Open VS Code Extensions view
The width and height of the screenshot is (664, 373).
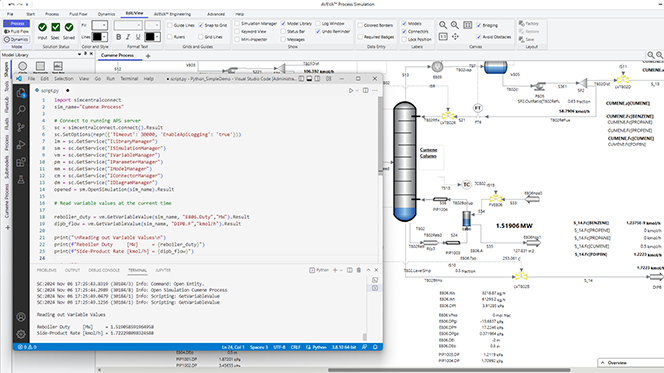coord(21,162)
